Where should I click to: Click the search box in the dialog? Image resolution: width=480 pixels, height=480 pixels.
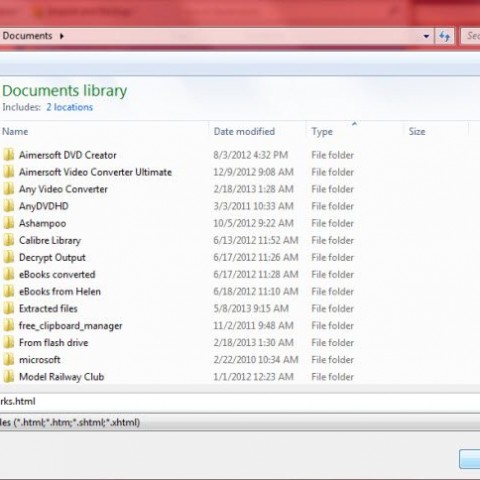pyautogui.click(x=471, y=36)
